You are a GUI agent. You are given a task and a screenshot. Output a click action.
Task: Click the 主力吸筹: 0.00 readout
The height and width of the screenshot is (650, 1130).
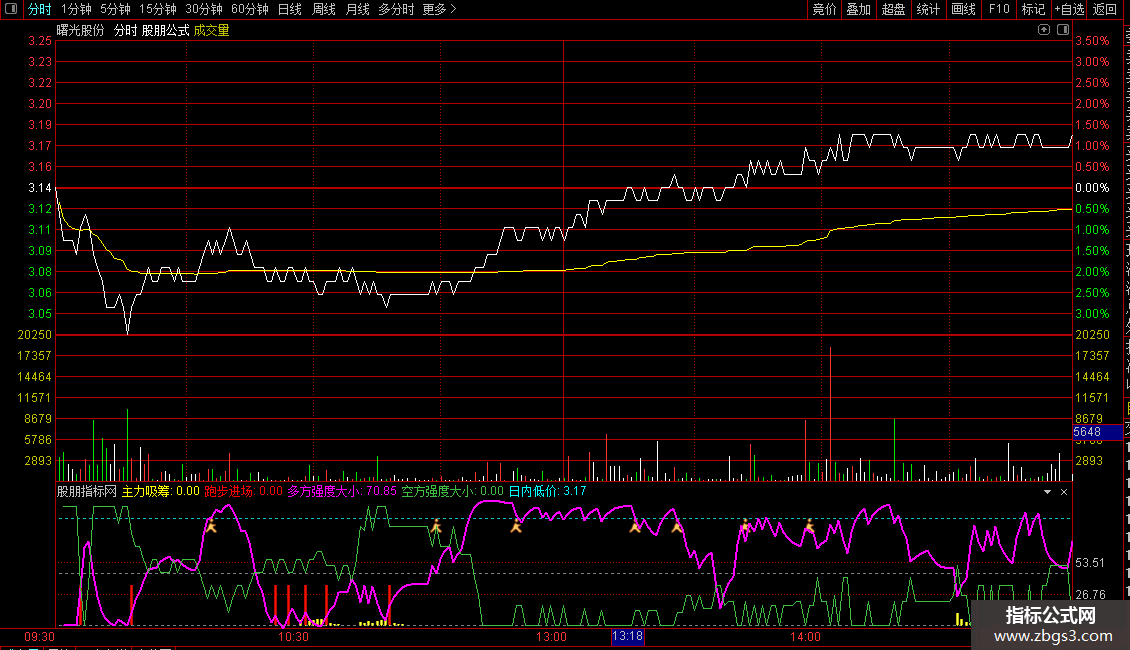[161, 491]
